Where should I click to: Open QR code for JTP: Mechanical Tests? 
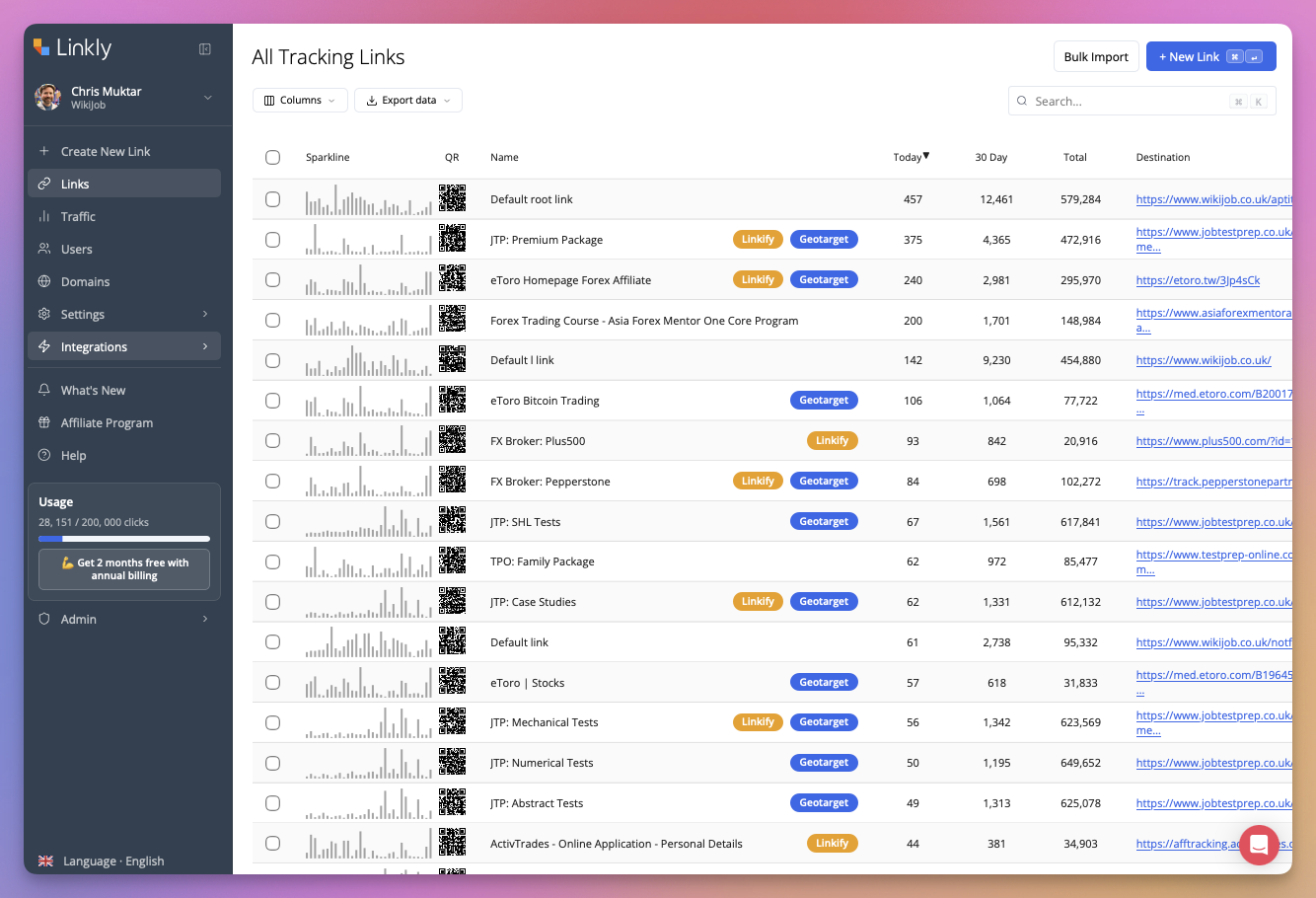click(x=452, y=721)
